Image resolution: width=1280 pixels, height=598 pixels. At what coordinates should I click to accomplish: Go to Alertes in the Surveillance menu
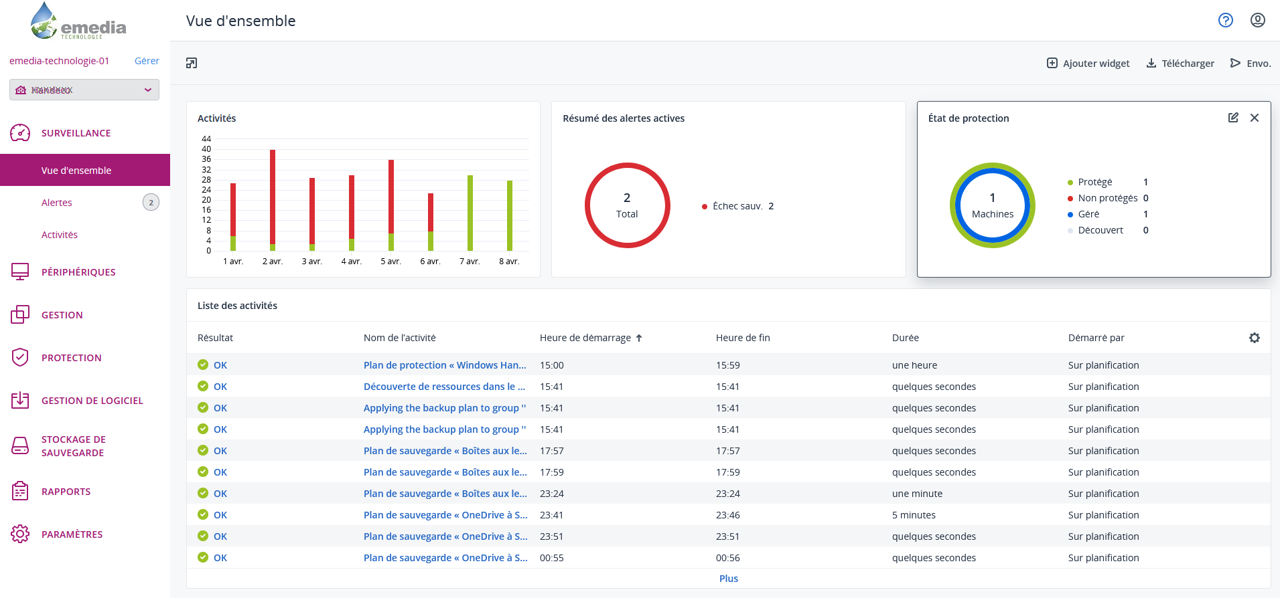click(57, 202)
